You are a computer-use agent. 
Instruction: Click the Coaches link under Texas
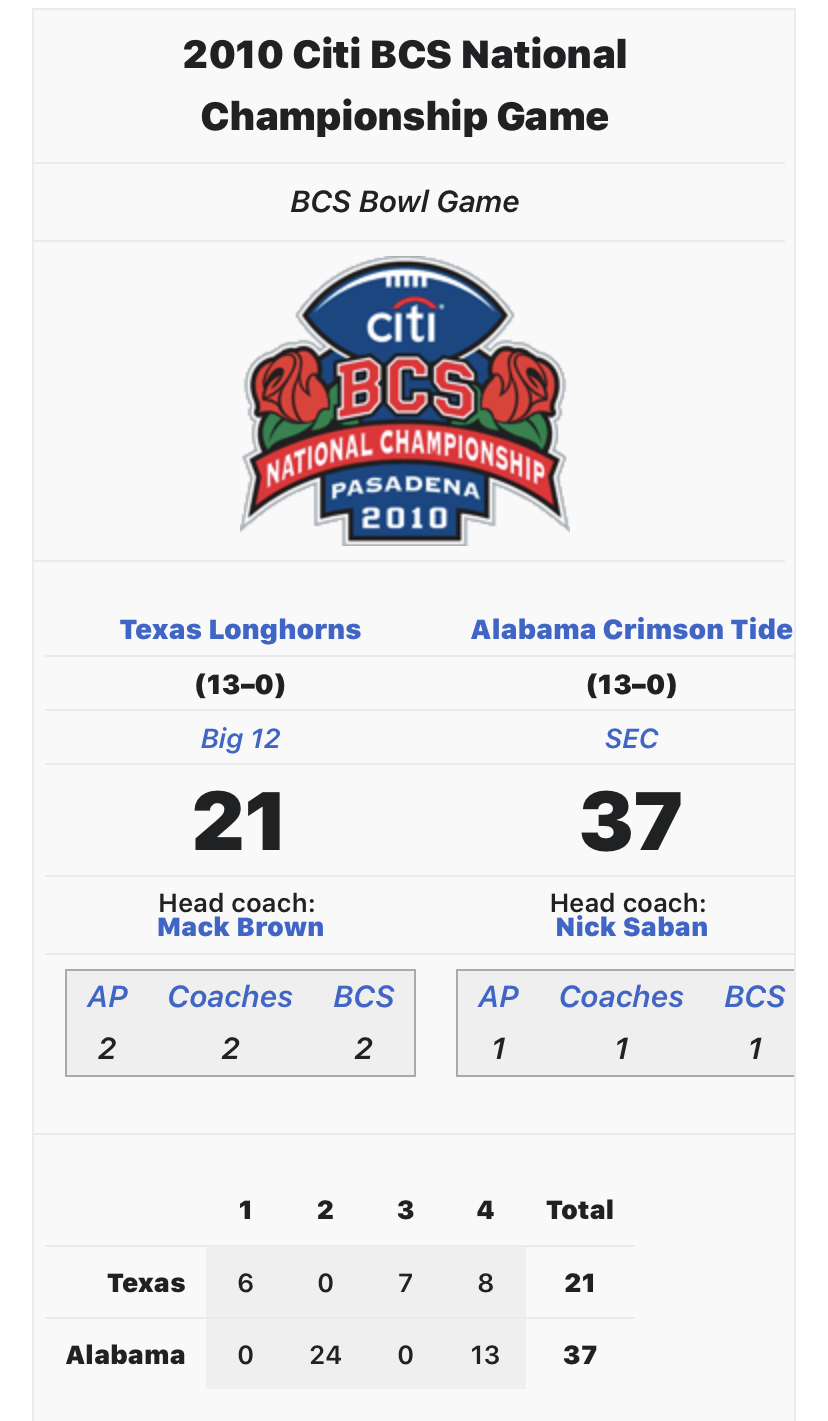click(x=230, y=997)
